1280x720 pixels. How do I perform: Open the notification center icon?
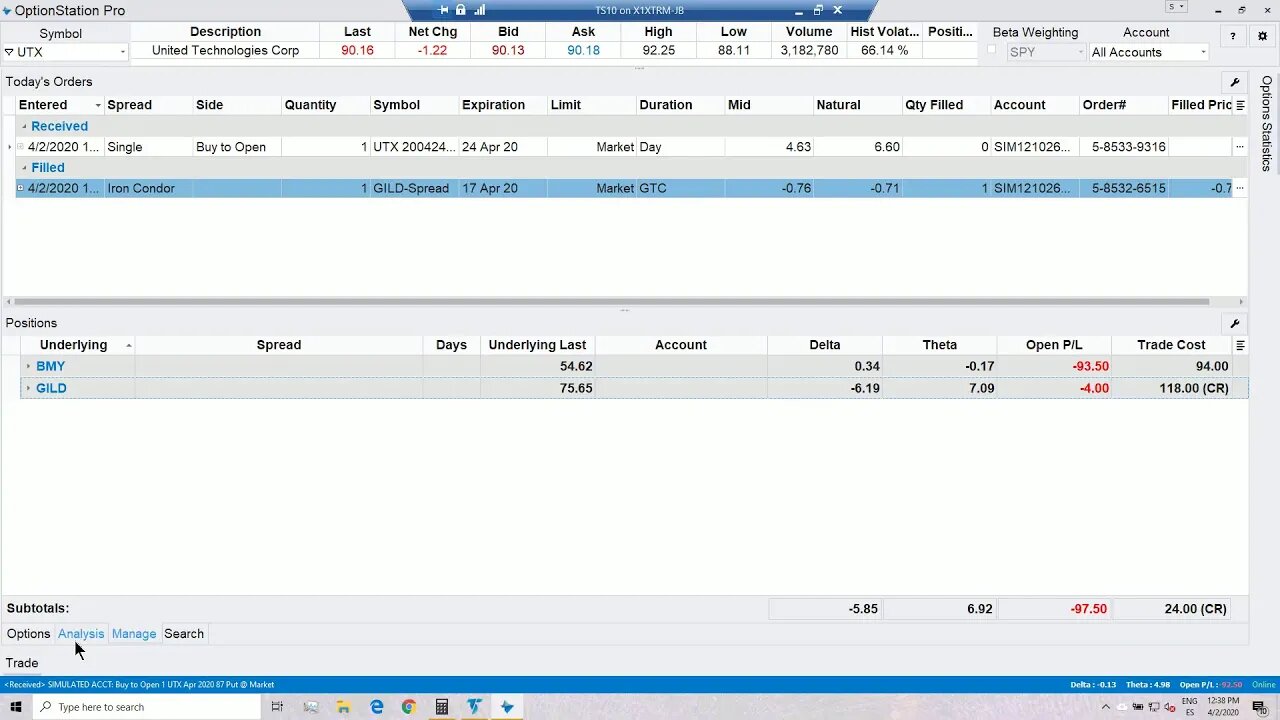click(1261, 707)
